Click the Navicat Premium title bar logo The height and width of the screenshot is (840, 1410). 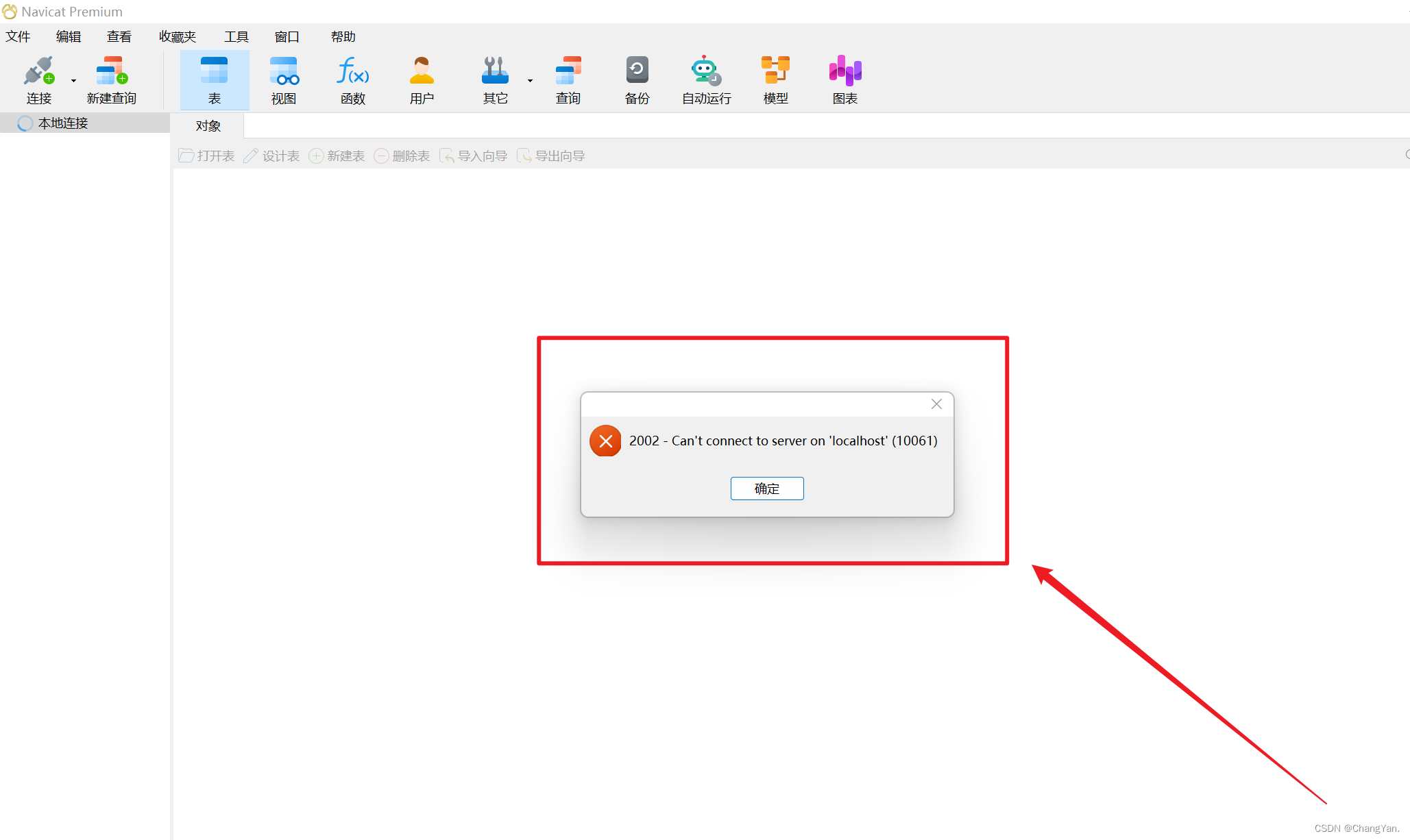10,12
